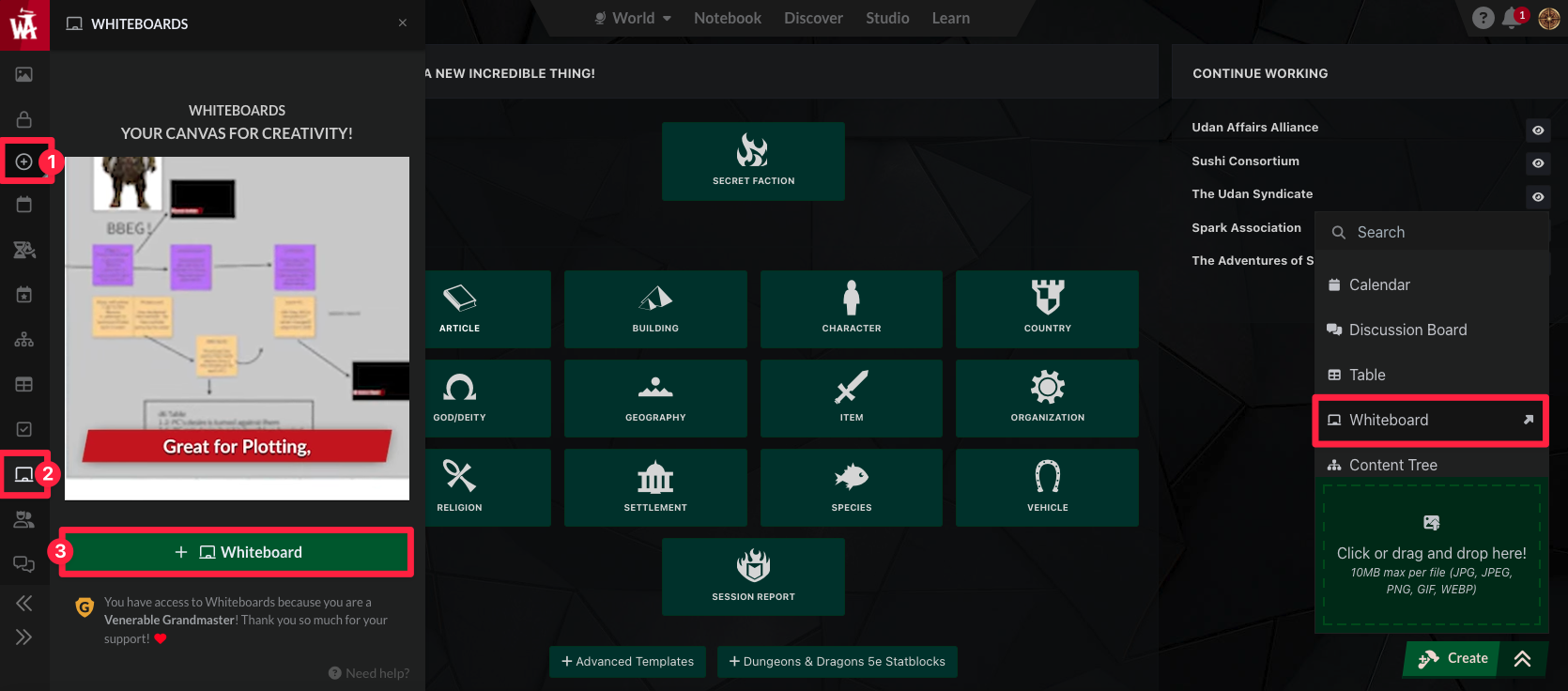
Task: Click the World Anvil logo
Action: [23, 23]
